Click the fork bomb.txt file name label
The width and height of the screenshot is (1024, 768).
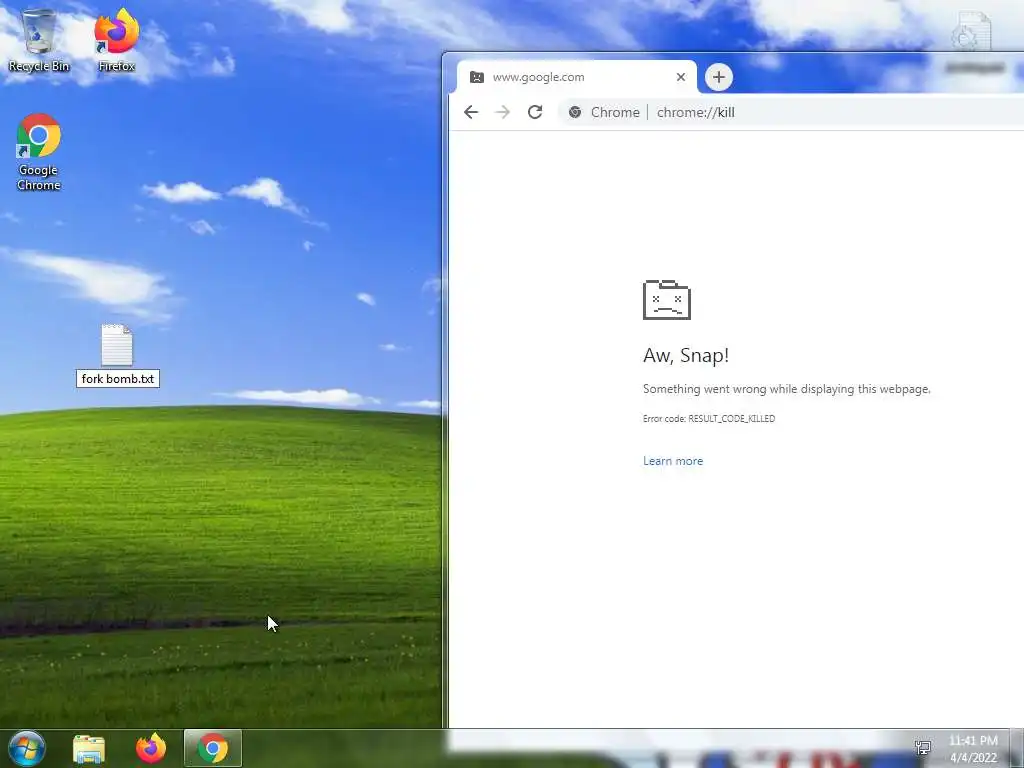(118, 379)
